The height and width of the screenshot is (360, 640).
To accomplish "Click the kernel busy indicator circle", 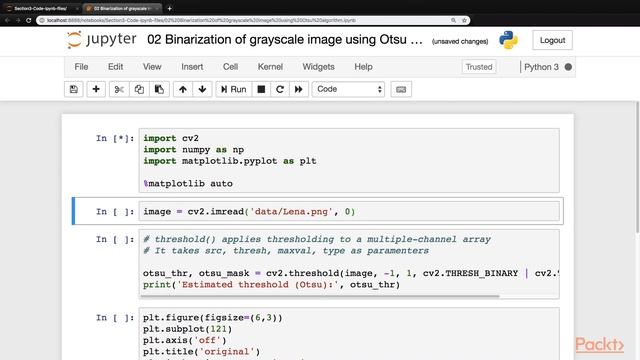I will point(568,67).
